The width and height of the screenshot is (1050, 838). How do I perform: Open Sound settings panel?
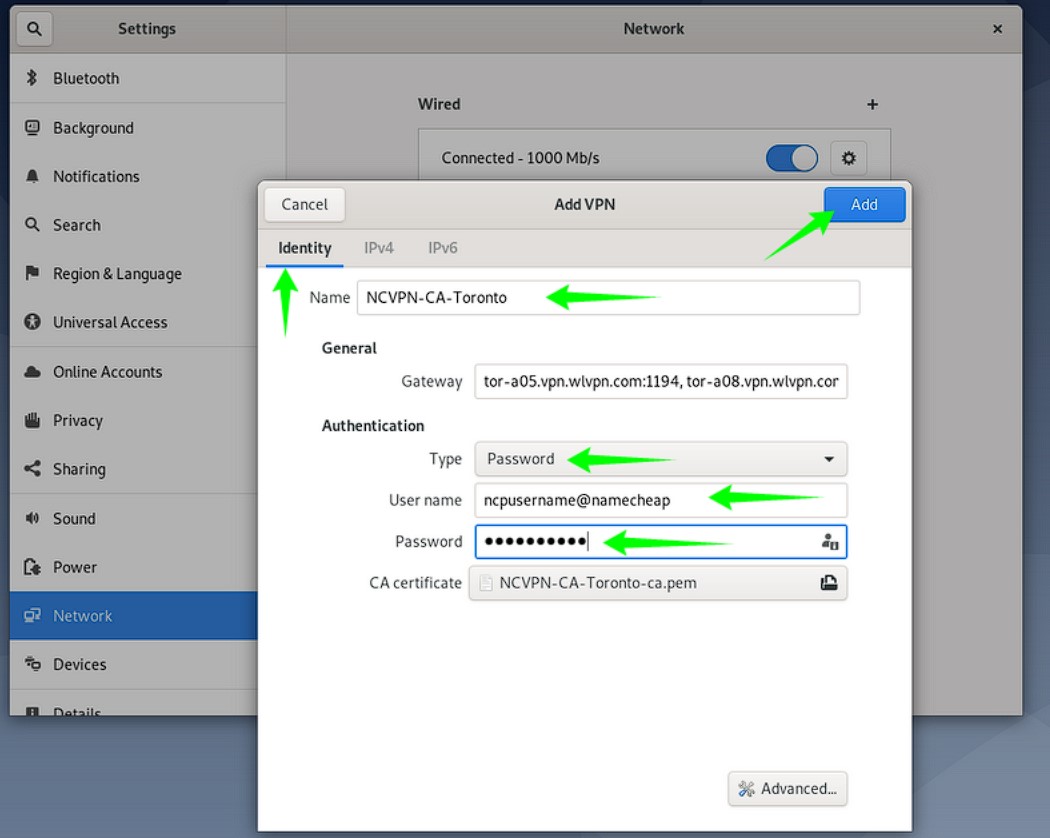134,518
